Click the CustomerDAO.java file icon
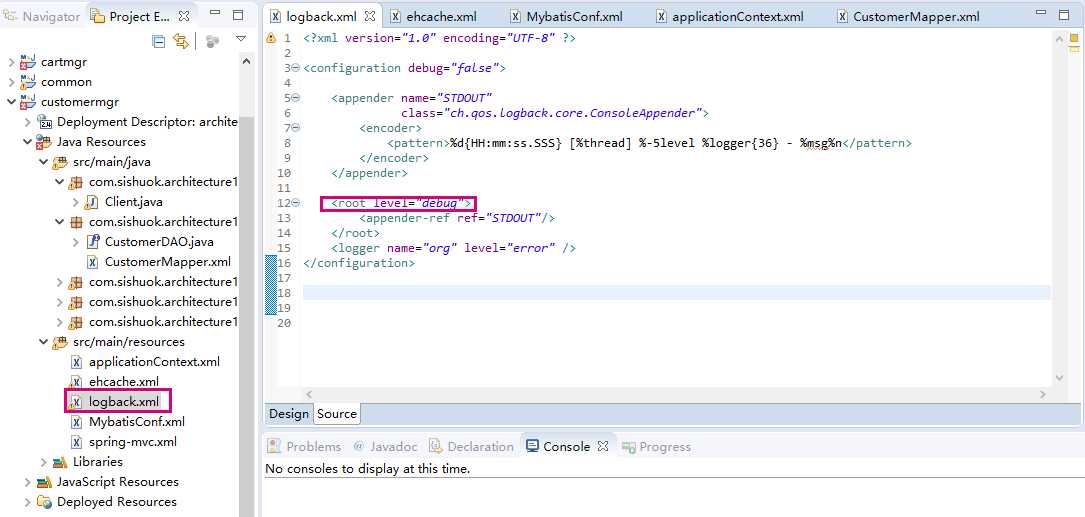 click(92, 242)
